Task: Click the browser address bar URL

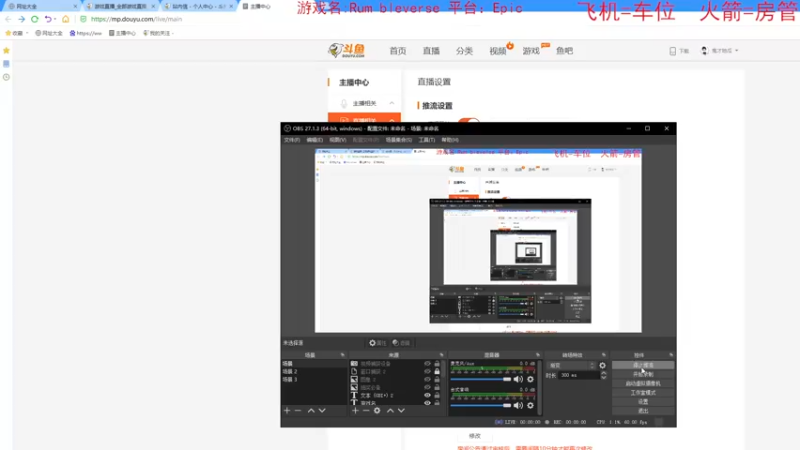Action: pos(136,19)
